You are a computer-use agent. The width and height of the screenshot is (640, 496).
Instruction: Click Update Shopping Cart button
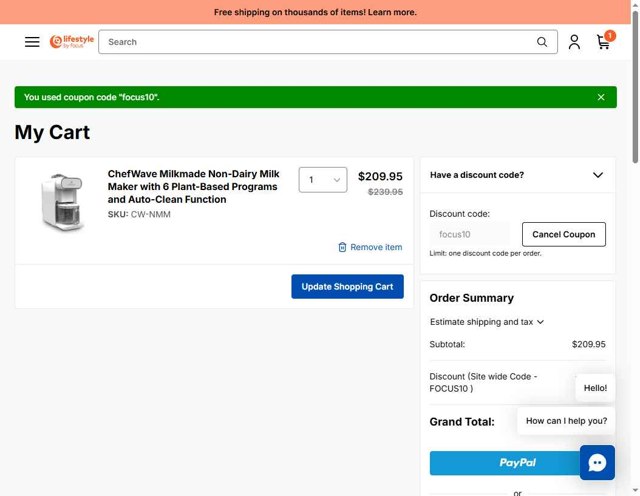(347, 287)
